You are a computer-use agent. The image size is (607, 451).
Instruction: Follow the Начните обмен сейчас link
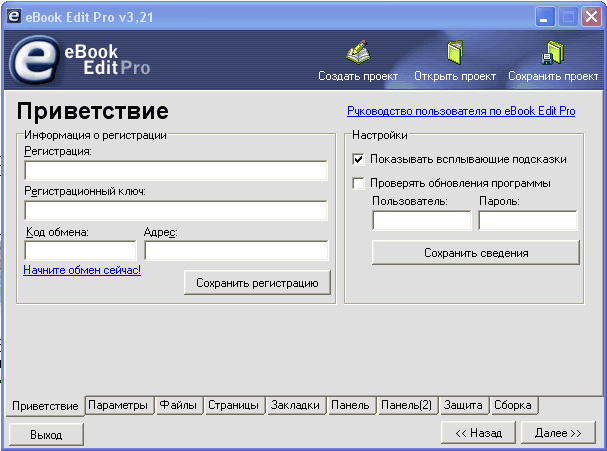[x=82, y=269]
